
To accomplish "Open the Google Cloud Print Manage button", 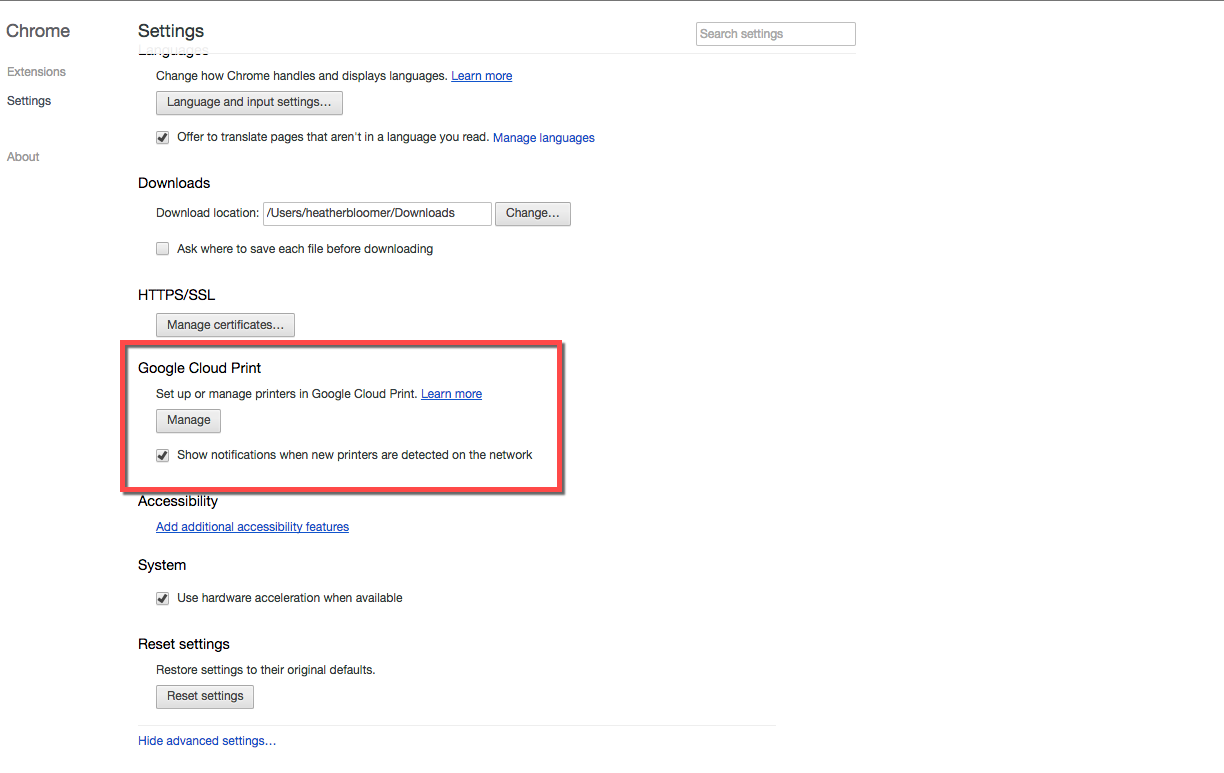I will [188, 421].
